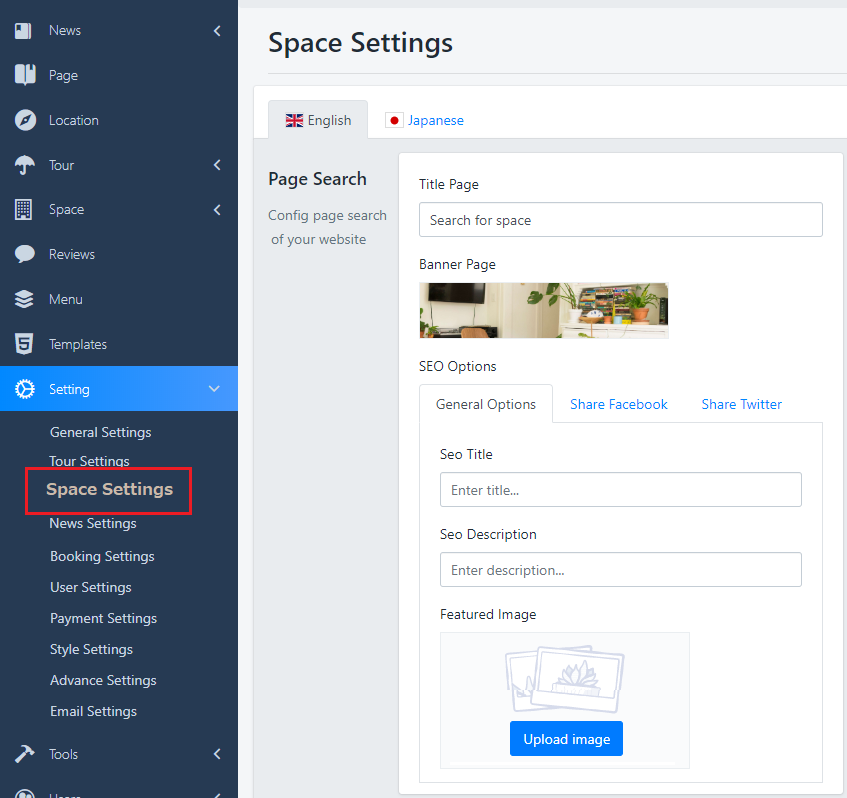Screen dimensions: 847x798
Task: Click the Menu layers icon
Action: (x=24, y=299)
